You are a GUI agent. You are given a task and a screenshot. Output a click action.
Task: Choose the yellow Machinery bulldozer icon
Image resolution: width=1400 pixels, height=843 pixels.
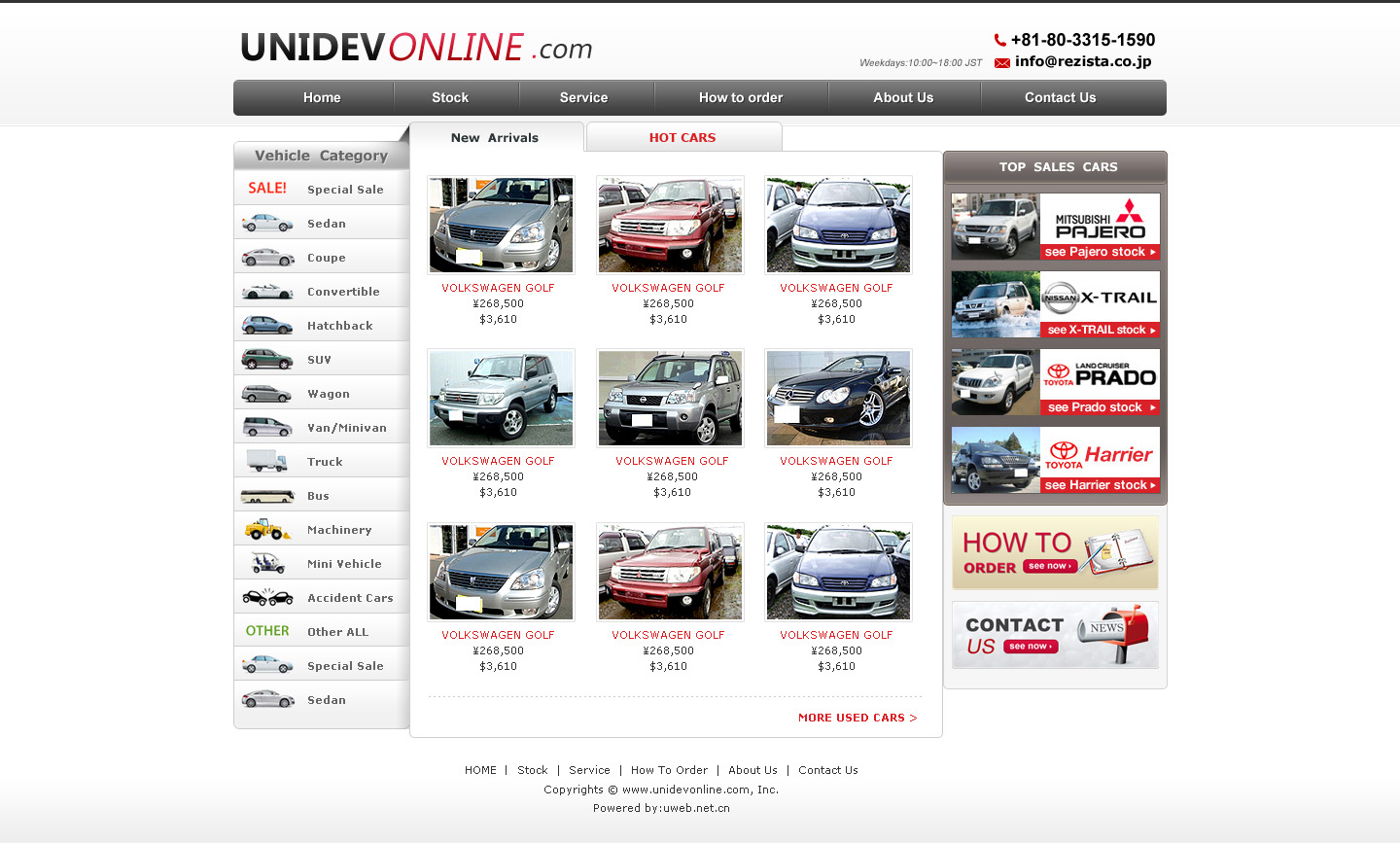click(267, 529)
